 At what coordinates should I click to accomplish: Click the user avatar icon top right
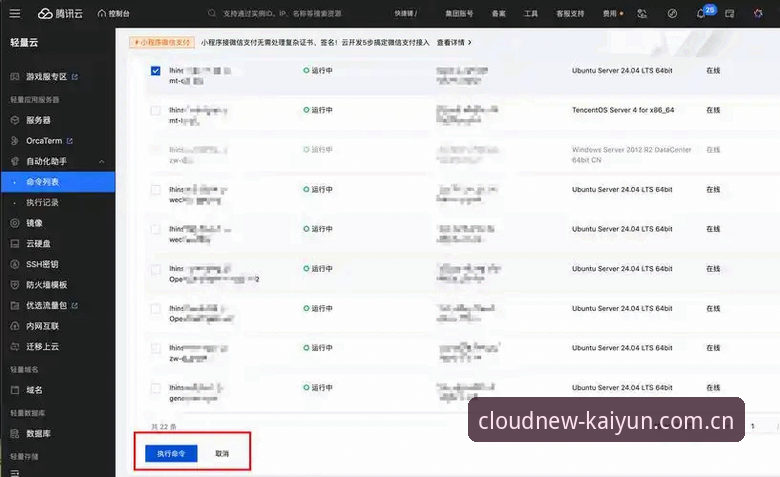(x=758, y=13)
